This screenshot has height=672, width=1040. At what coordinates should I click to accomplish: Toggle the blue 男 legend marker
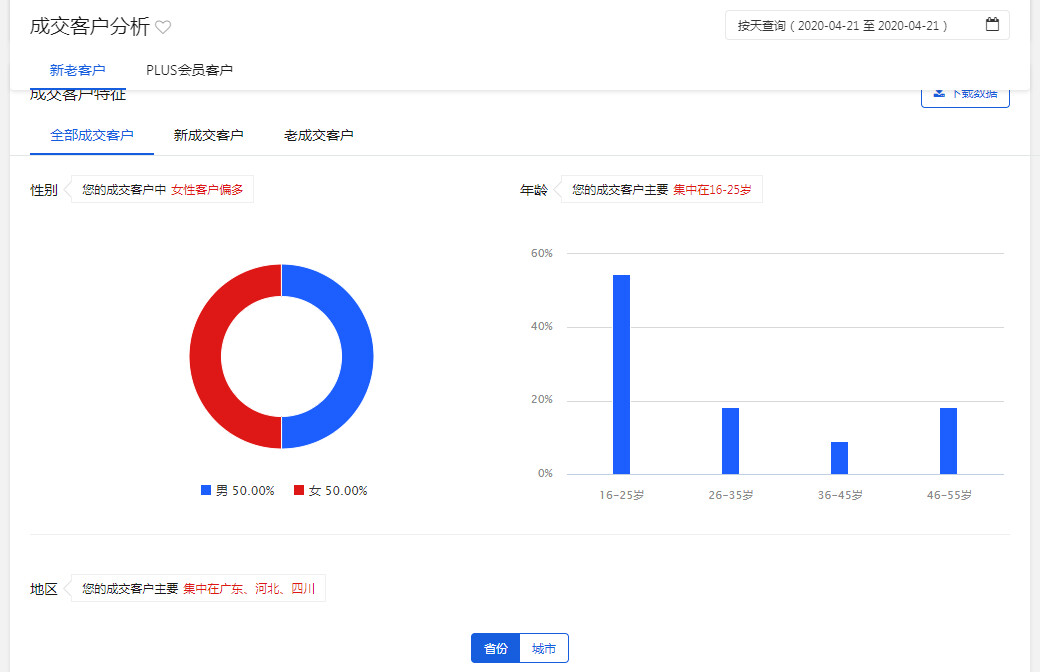click(206, 490)
